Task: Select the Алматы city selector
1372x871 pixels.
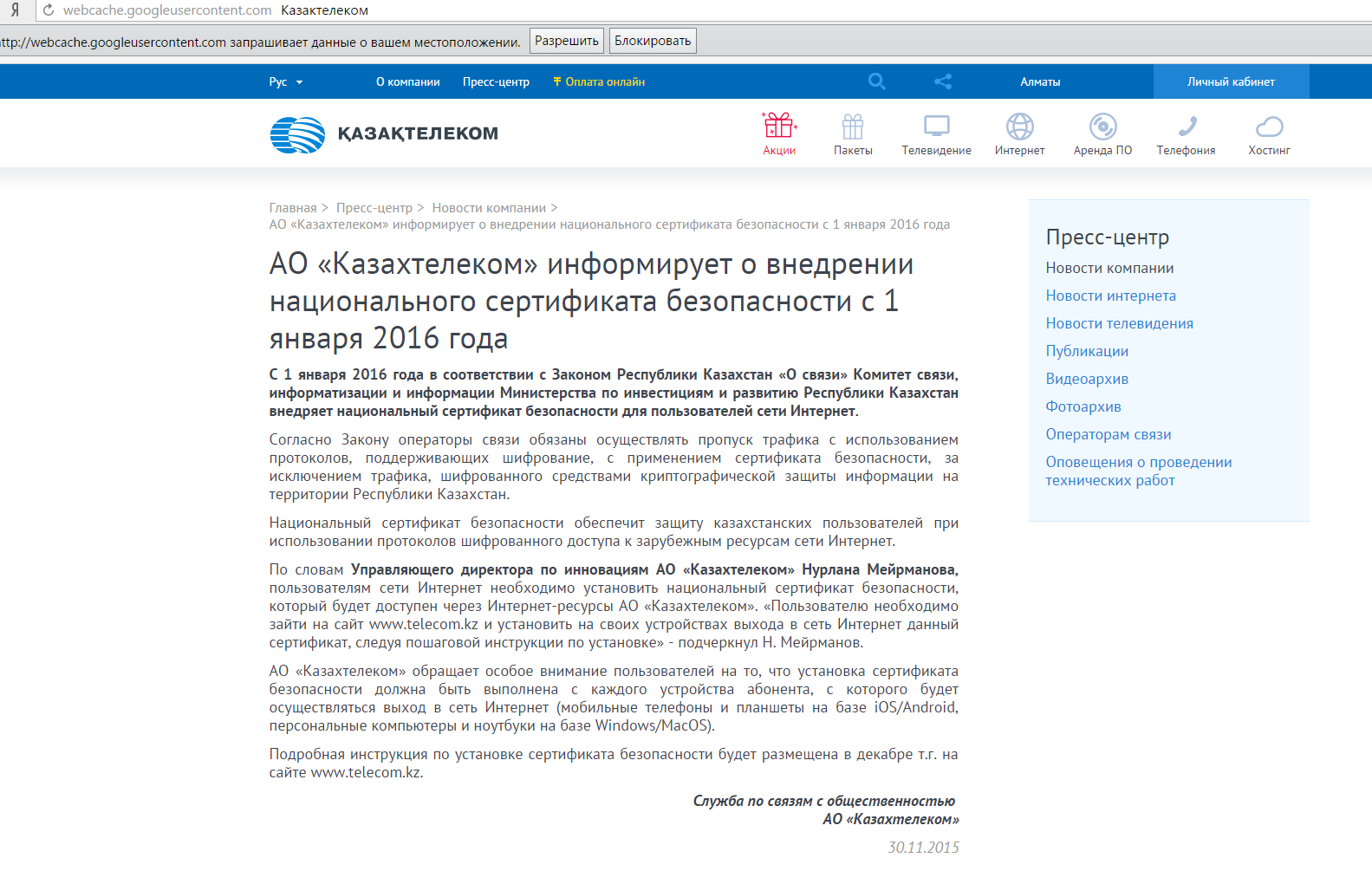Action: click(1040, 82)
